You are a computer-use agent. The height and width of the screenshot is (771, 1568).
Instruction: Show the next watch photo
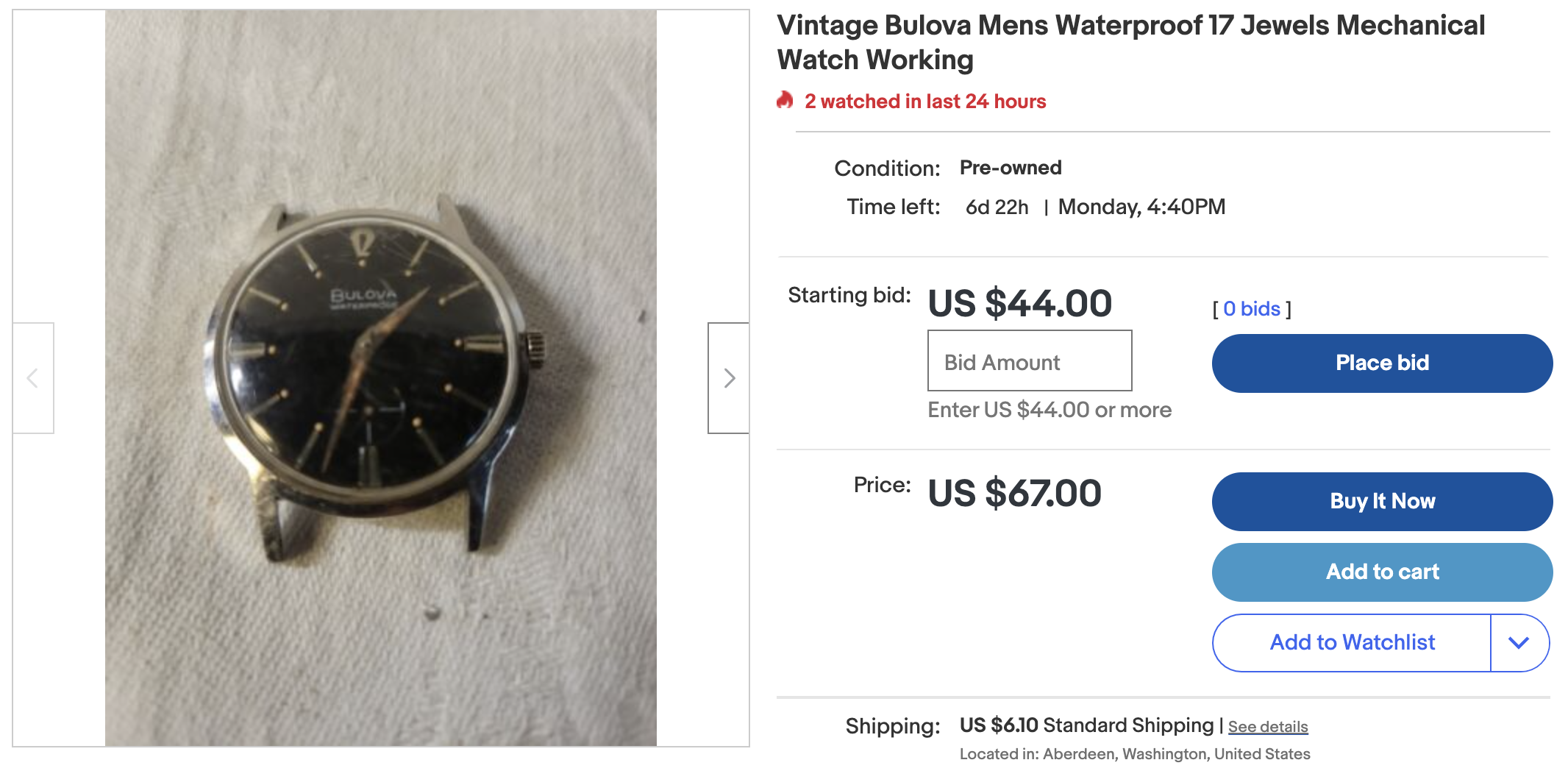(x=729, y=378)
